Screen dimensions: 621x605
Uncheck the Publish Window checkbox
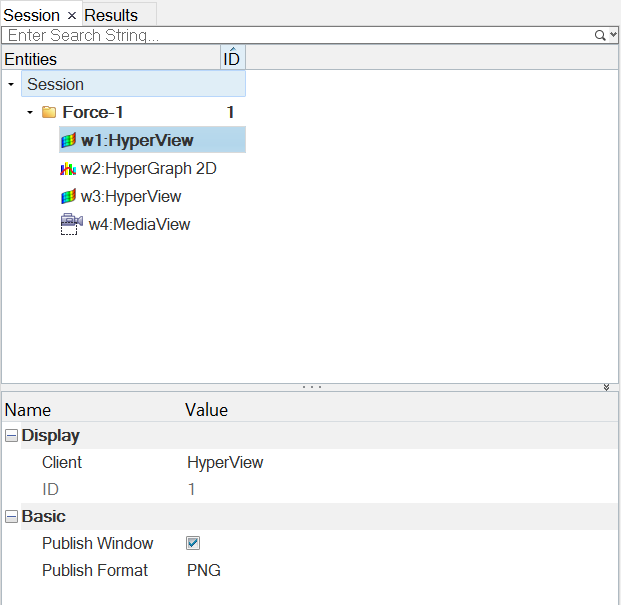click(x=193, y=543)
